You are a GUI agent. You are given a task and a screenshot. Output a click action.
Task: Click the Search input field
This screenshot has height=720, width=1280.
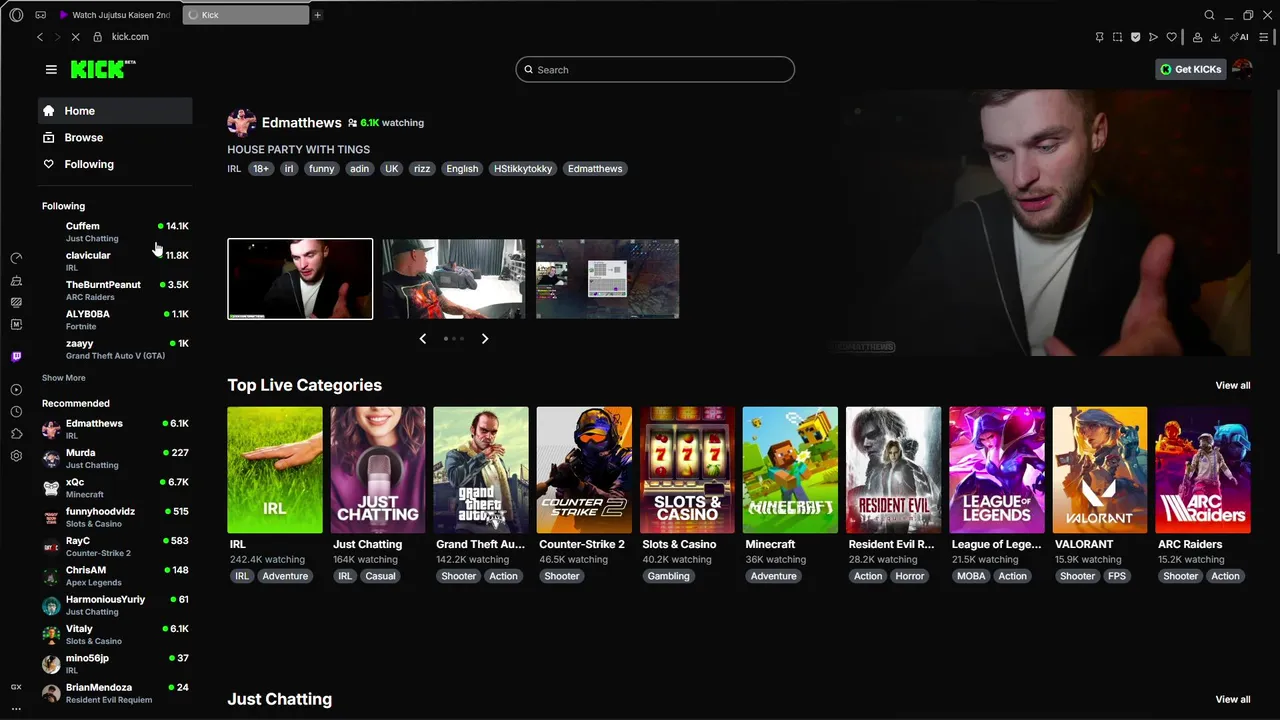655,70
